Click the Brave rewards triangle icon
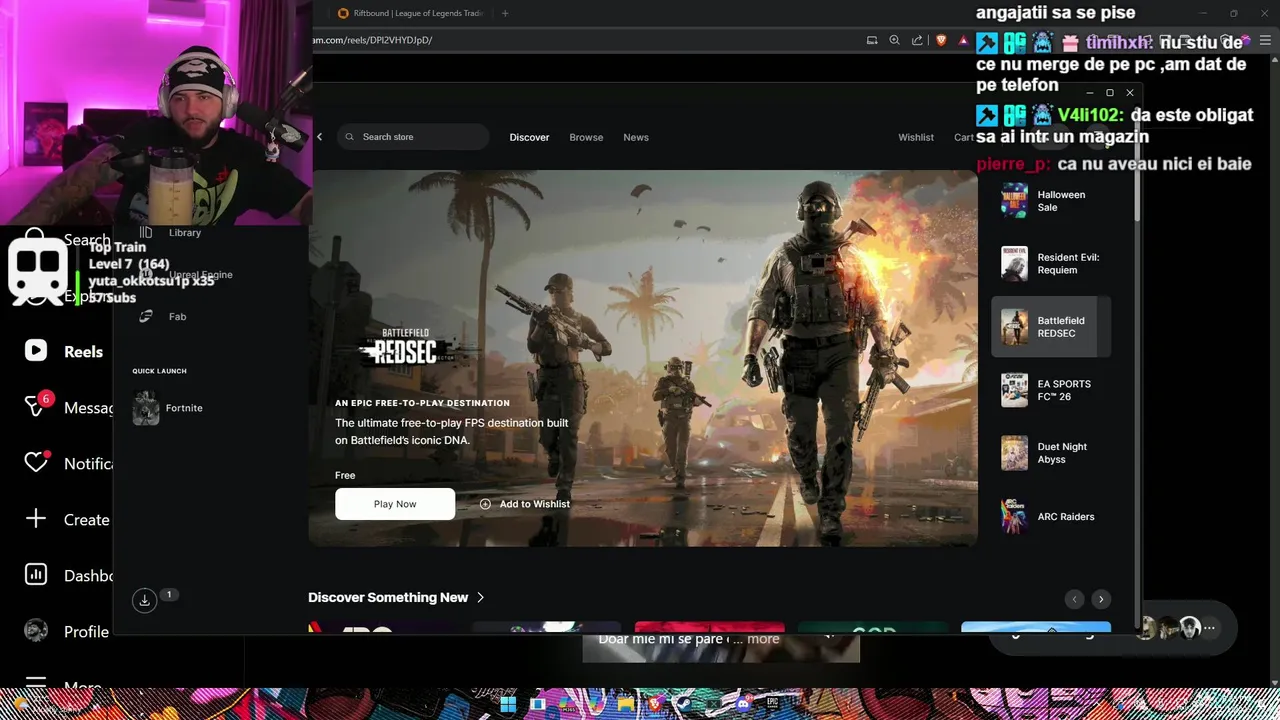This screenshot has width=1280, height=720. coord(964,40)
